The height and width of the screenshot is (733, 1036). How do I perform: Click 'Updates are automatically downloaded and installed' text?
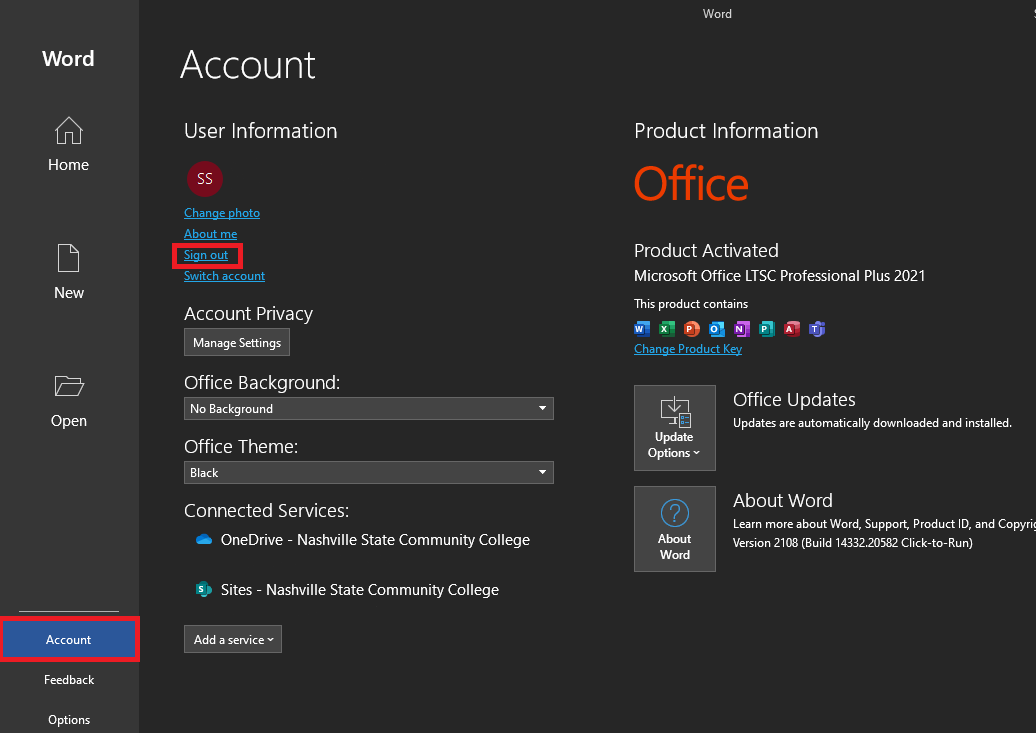coord(872,423)
